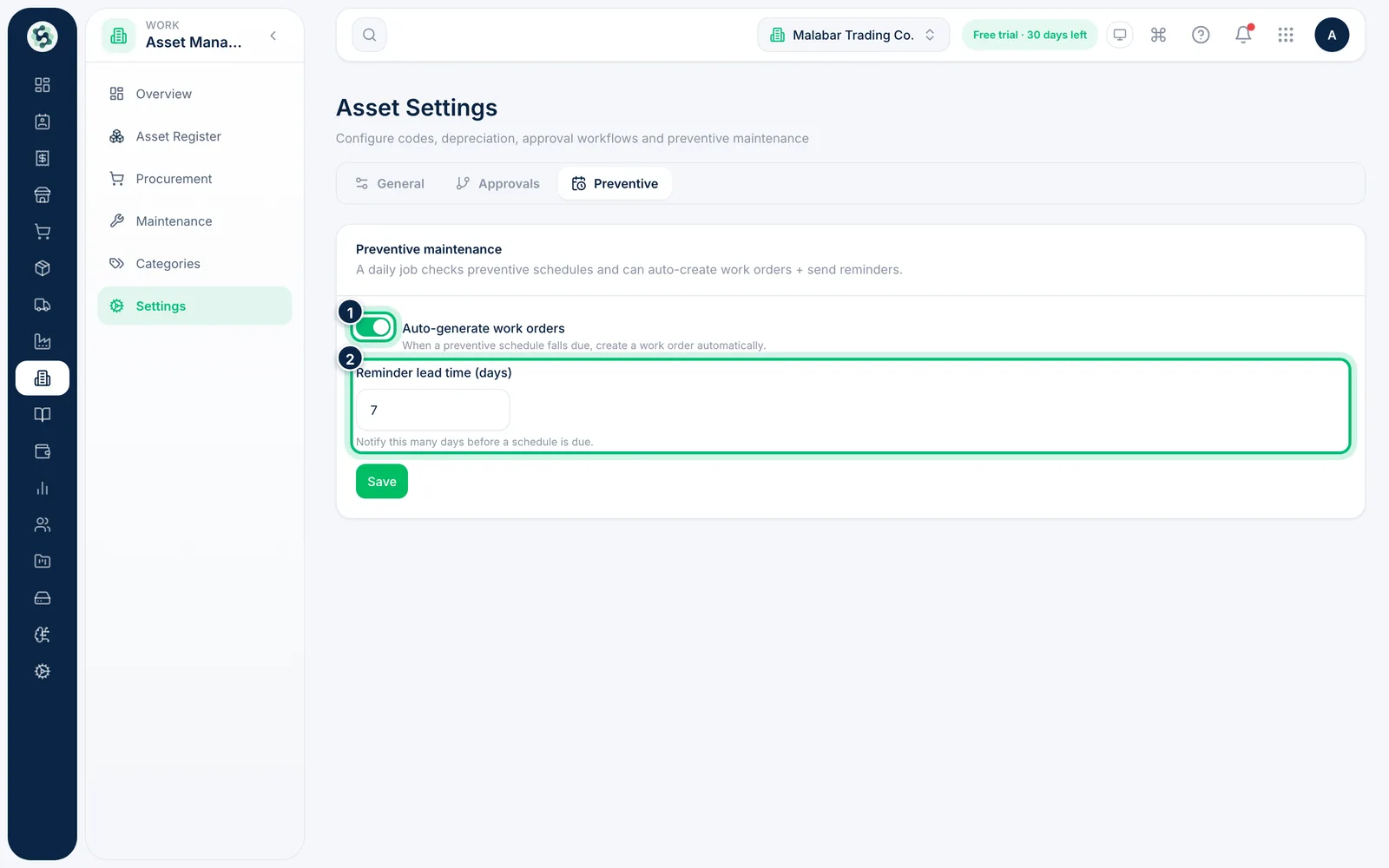Open Categories menu item
This screenshot has height=868, width=1389.
click(194, 264)
